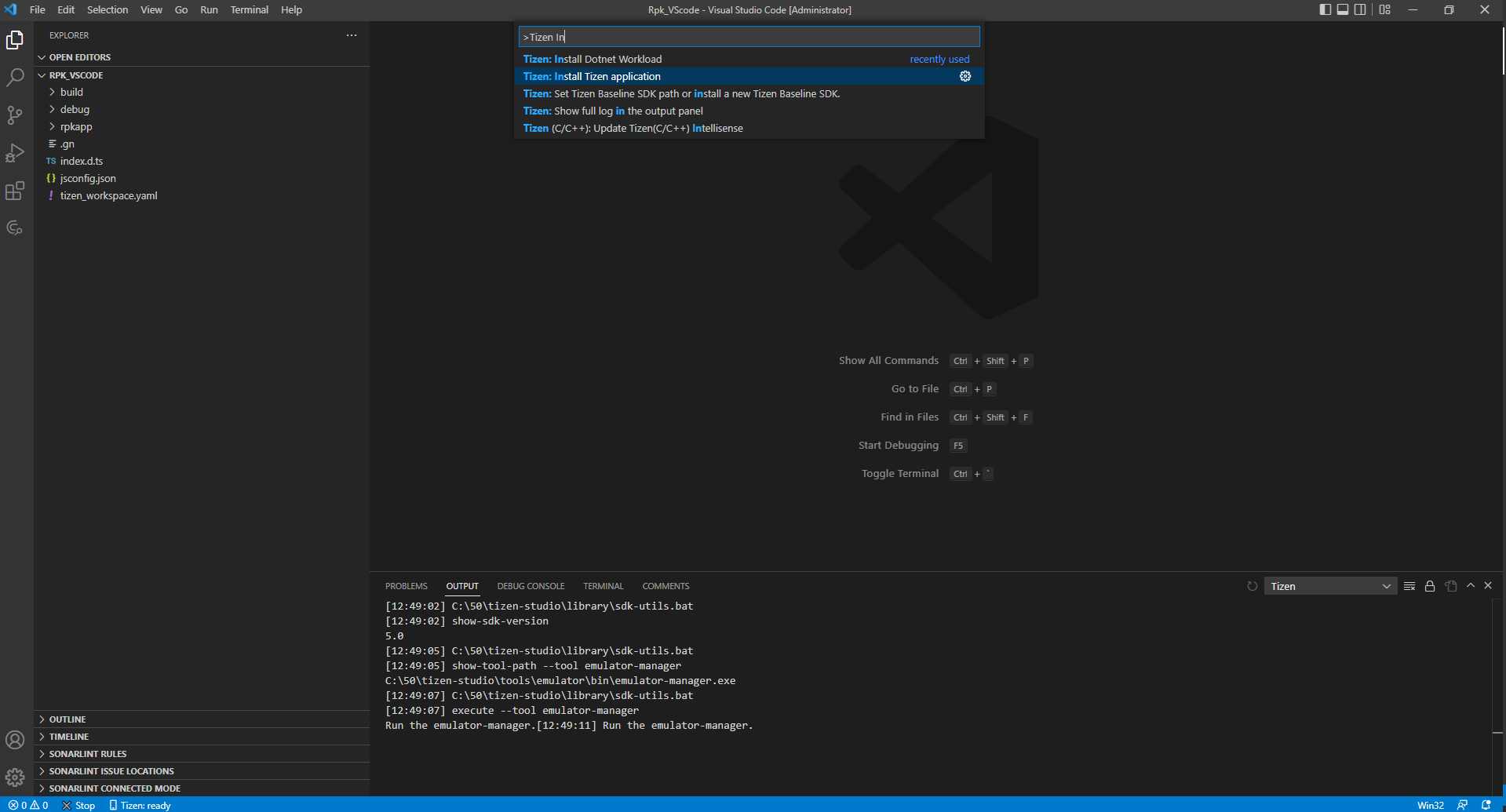1506x812 pixels.
Task: Toggle the primary side bar visibility
Action: point(1324,9)
